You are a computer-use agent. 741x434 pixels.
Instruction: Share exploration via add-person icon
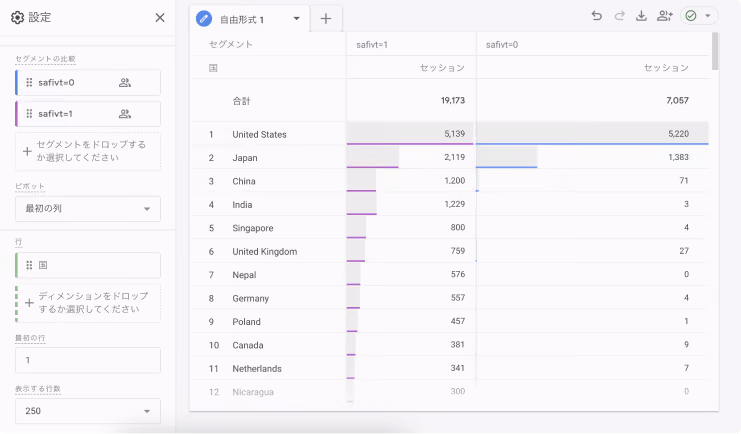(x=664, y=16)
